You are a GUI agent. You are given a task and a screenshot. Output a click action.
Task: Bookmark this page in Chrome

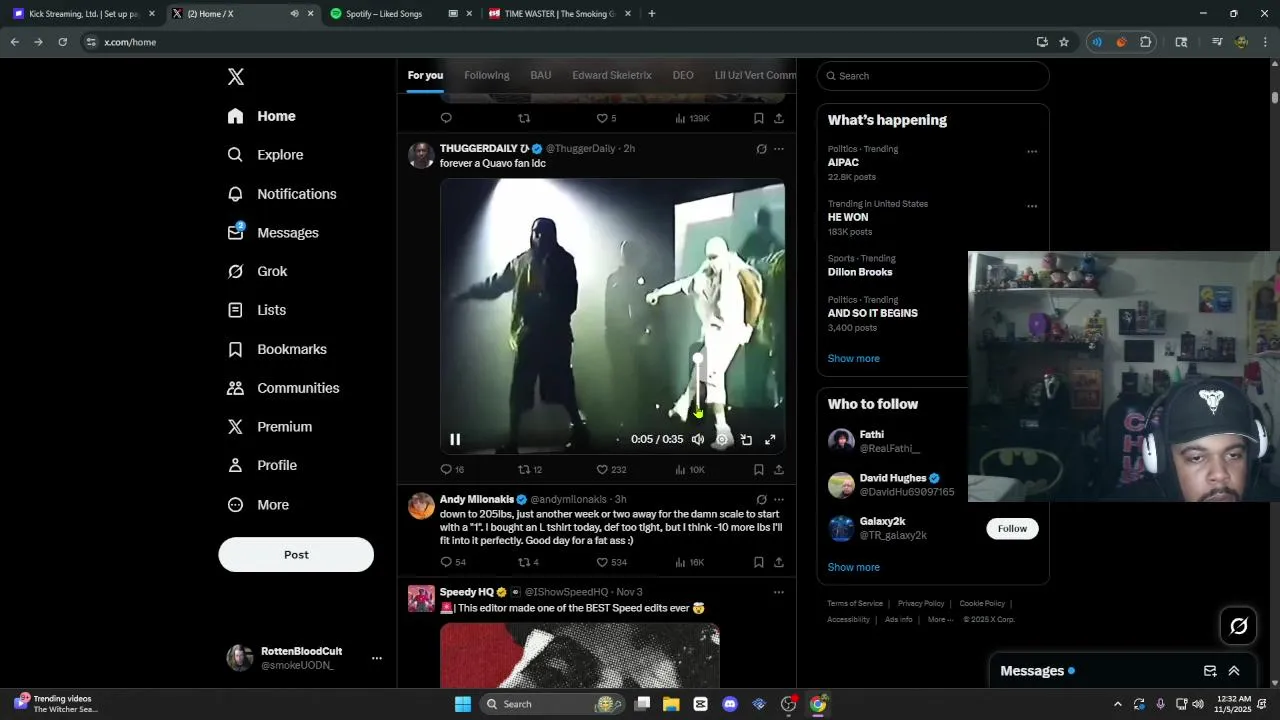pos(1064,42)
